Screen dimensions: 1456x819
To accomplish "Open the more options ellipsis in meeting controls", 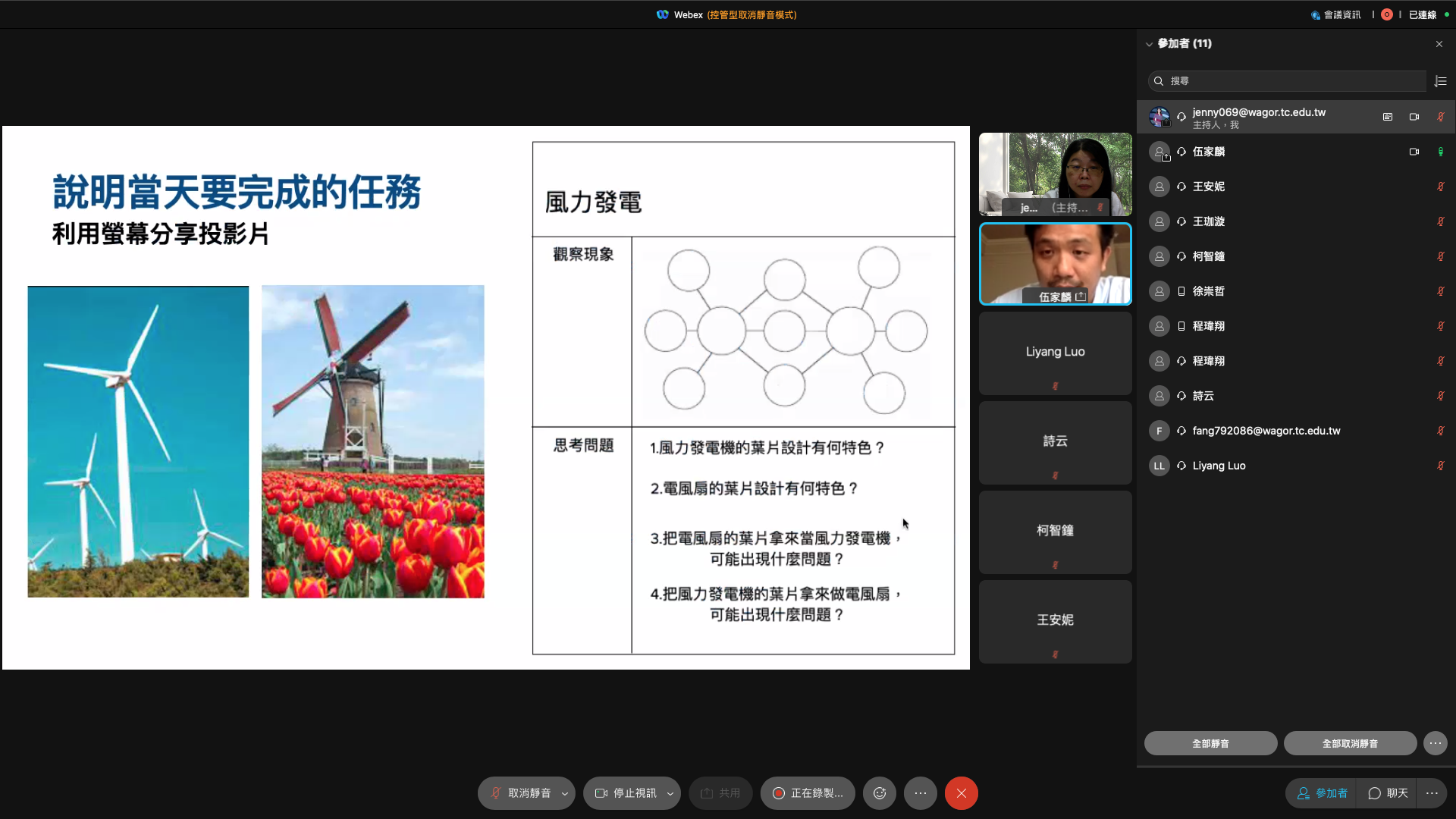I will click(921, 793).
